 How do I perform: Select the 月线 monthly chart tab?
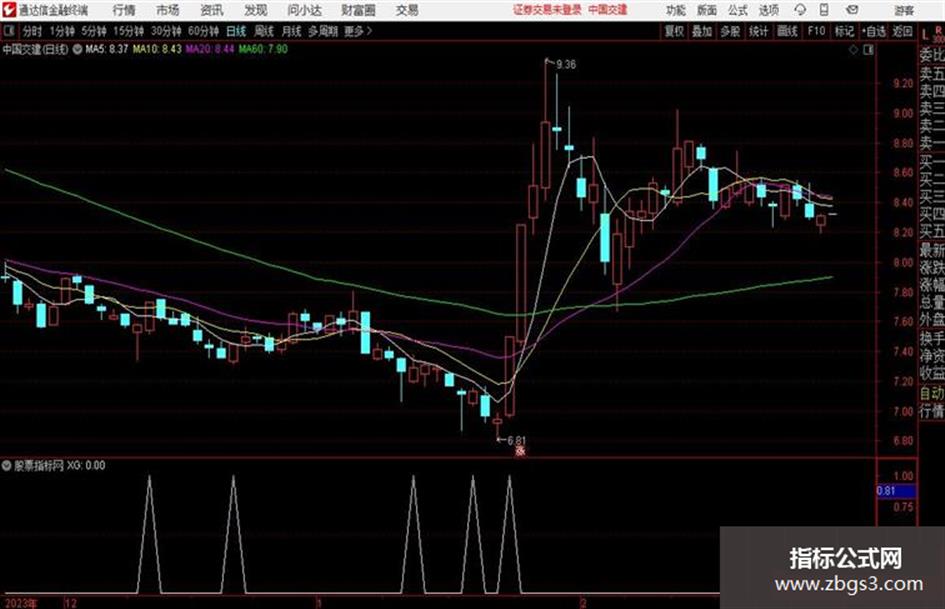pyautogui.click(x=292, y=31)
